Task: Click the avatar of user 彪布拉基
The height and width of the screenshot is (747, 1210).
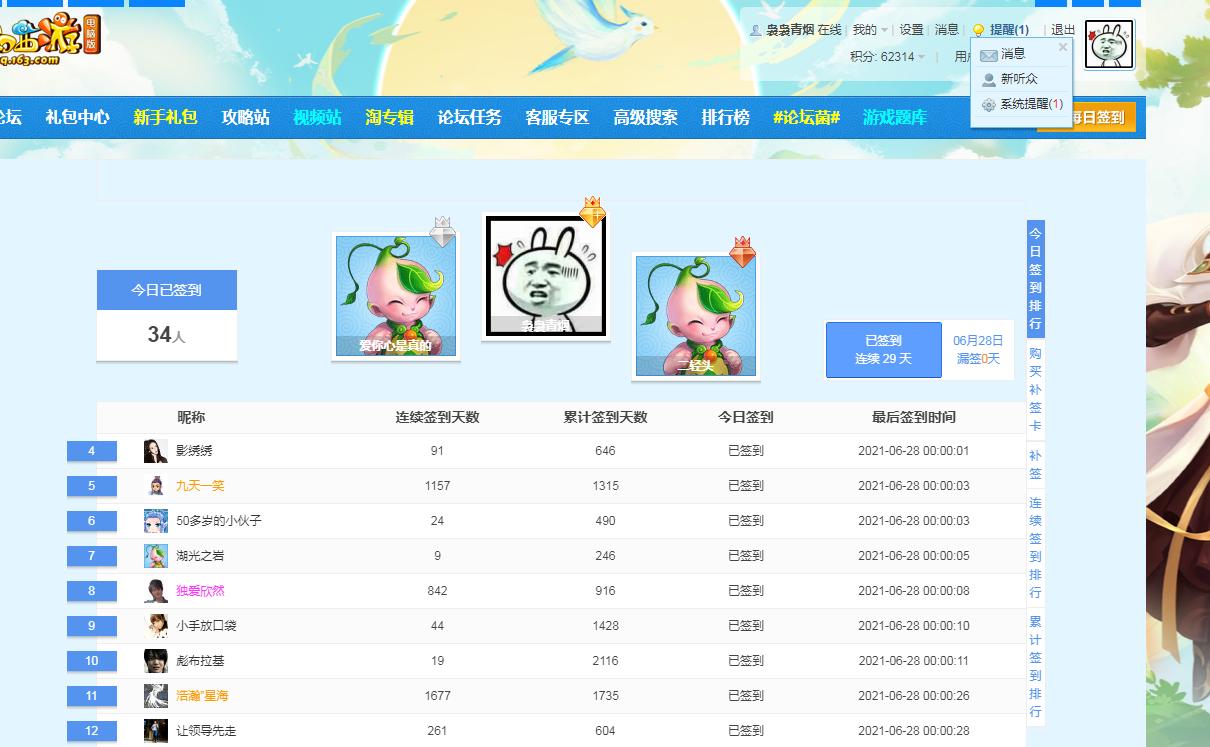Action: pos(155,661)
